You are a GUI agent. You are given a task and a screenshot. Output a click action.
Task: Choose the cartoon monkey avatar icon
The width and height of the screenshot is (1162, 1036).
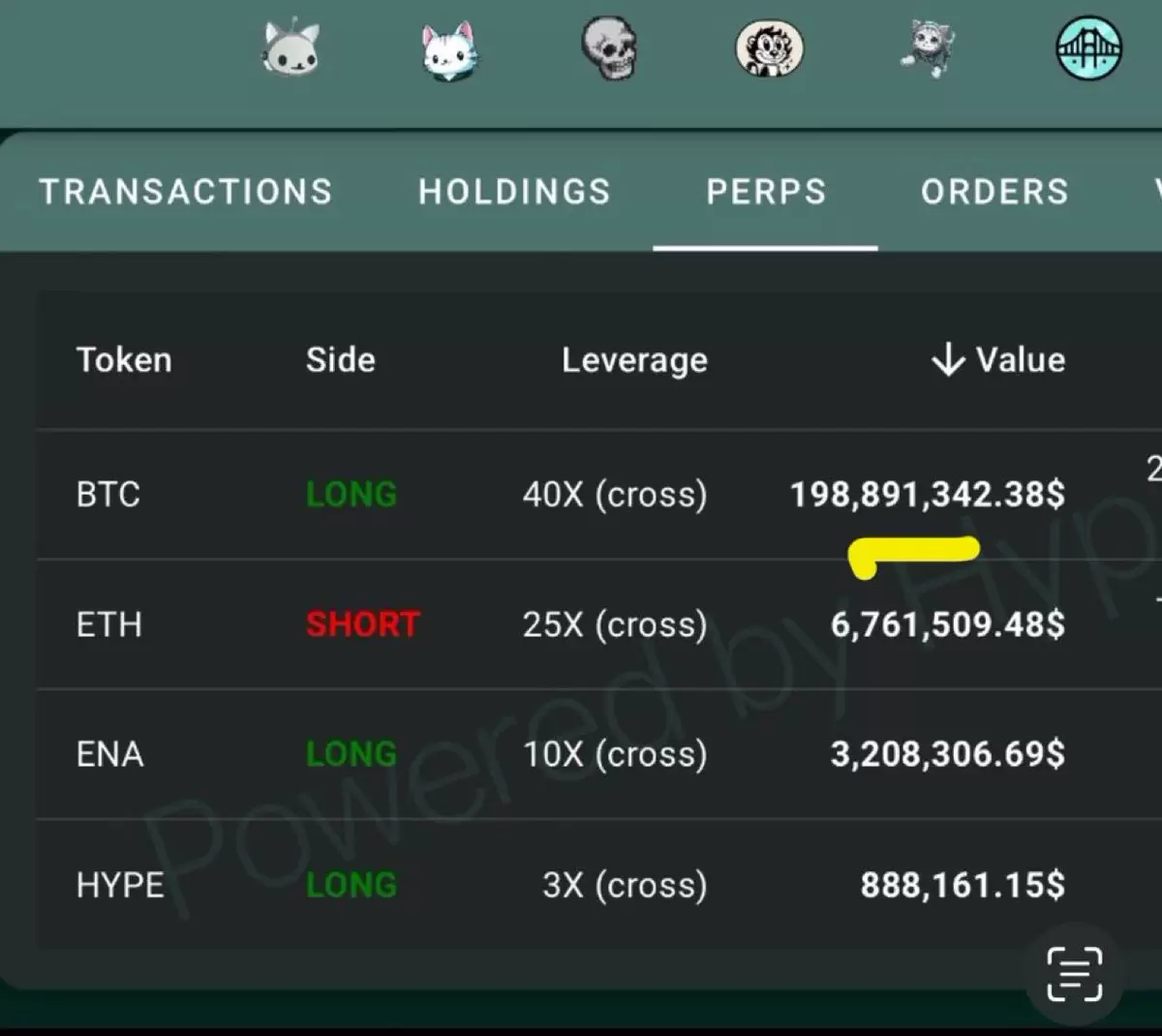769,48
